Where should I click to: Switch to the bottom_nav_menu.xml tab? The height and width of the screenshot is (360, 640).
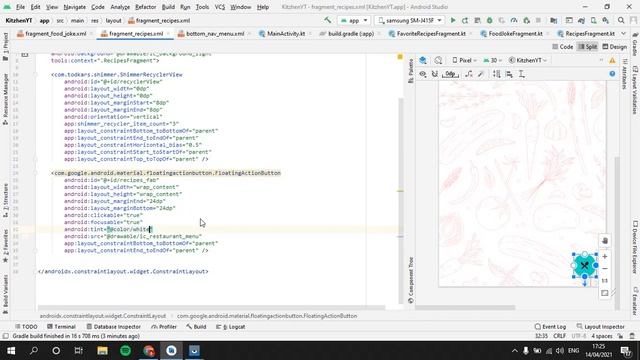[x=215, y=33]
